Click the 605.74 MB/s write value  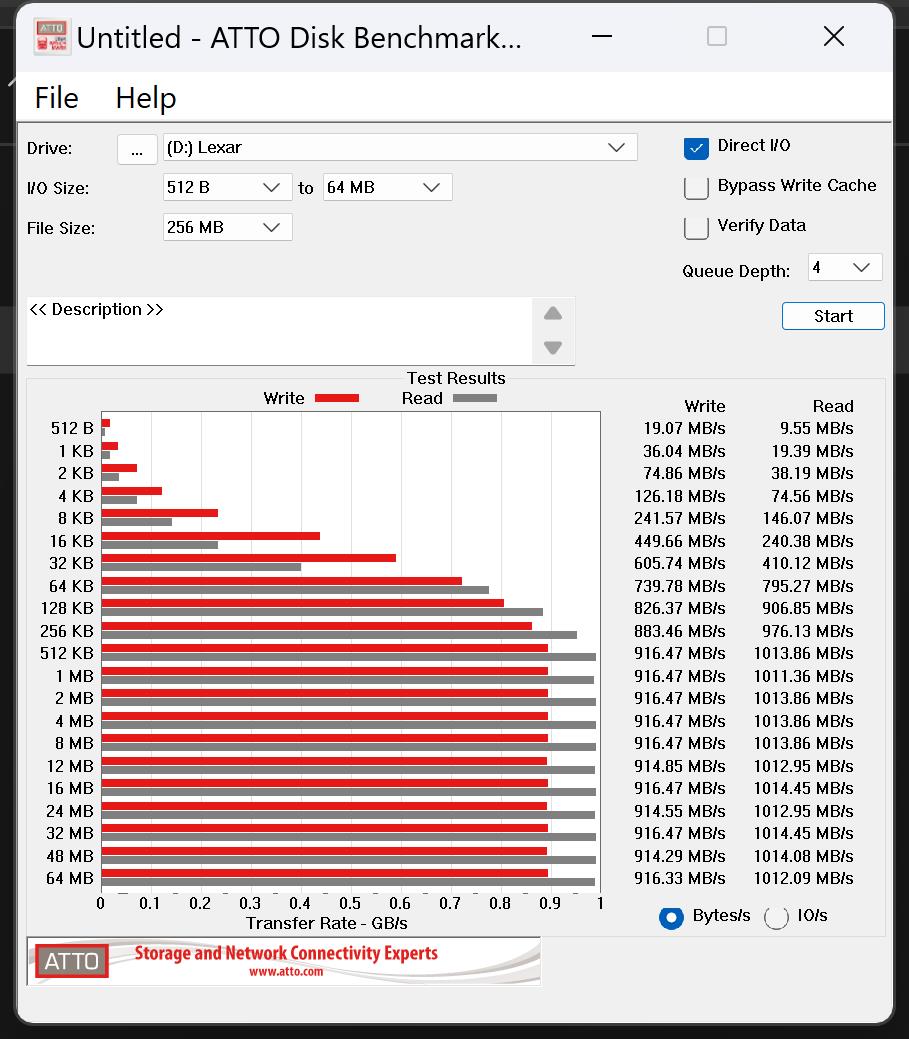point(680,563)
